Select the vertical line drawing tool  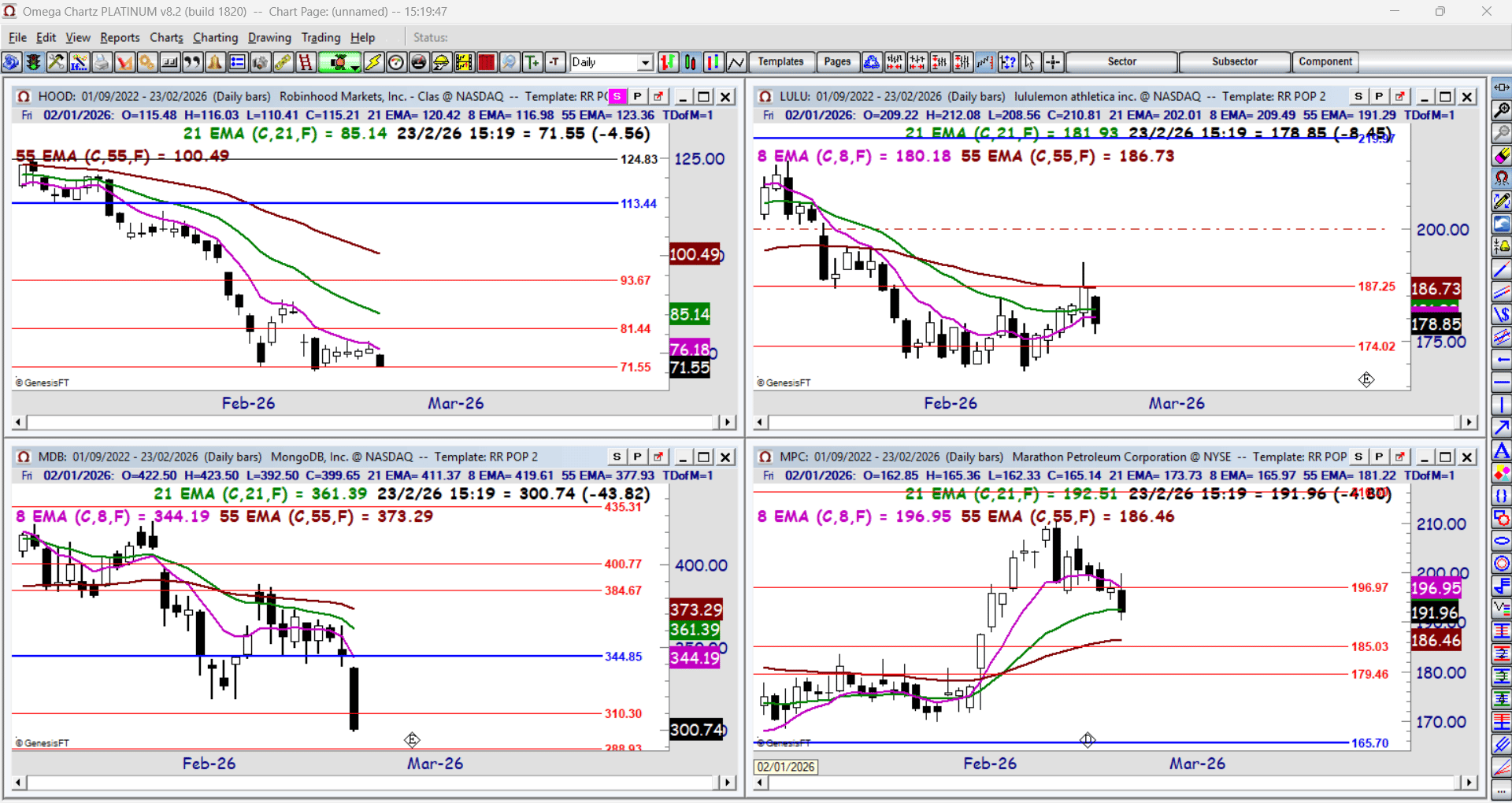point(1502,405)
